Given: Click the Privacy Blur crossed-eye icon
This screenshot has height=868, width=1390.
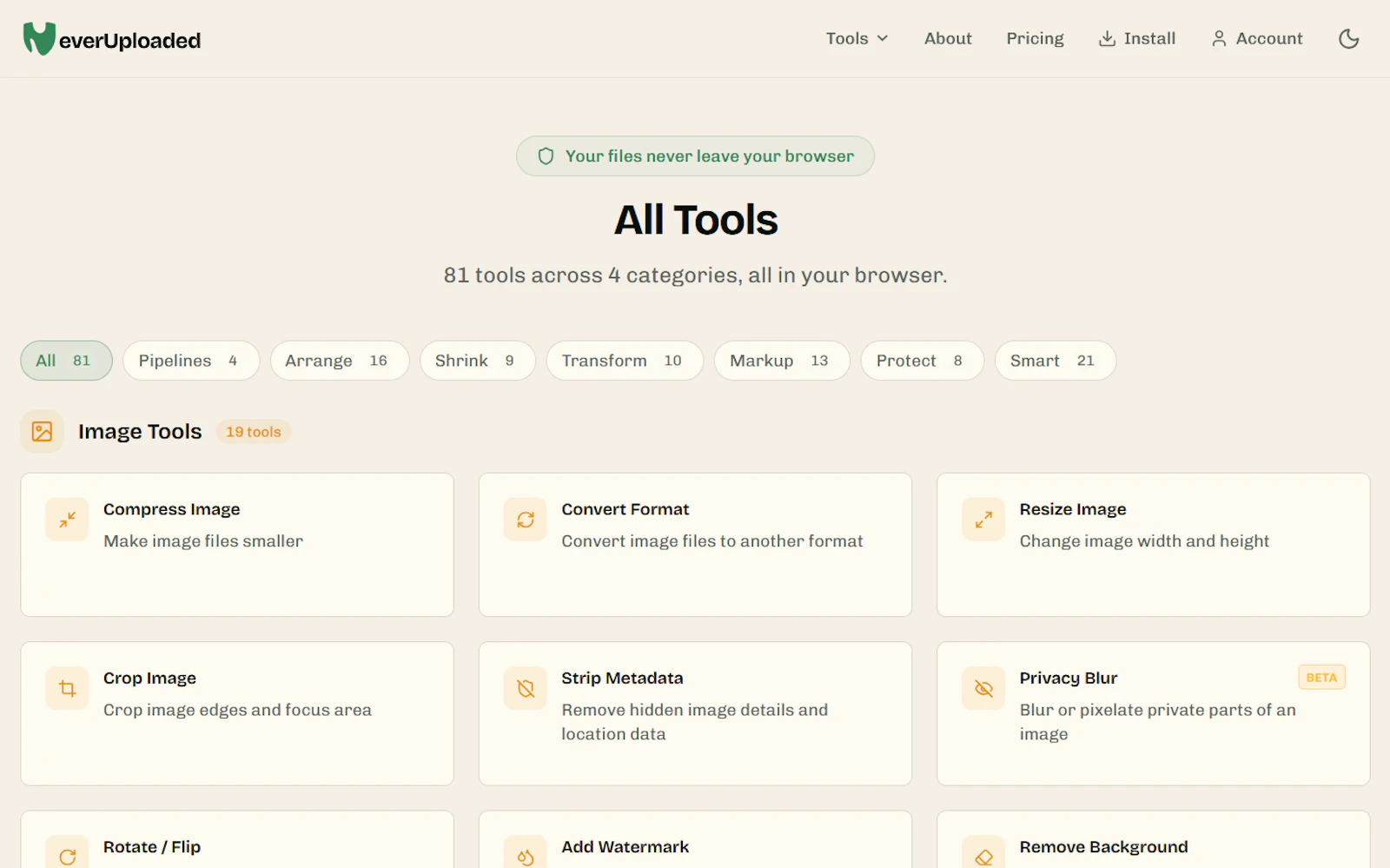Looking at the screenshot, I should [x=983, y=689].
